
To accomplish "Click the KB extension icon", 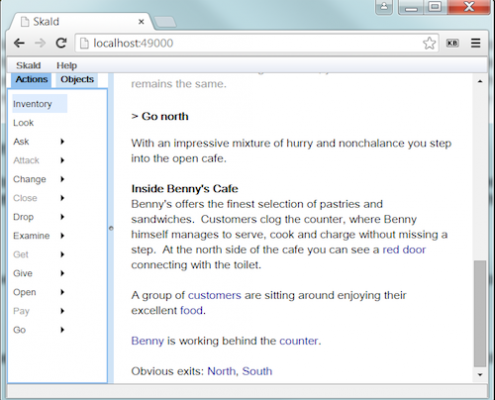I will point(452,43).
